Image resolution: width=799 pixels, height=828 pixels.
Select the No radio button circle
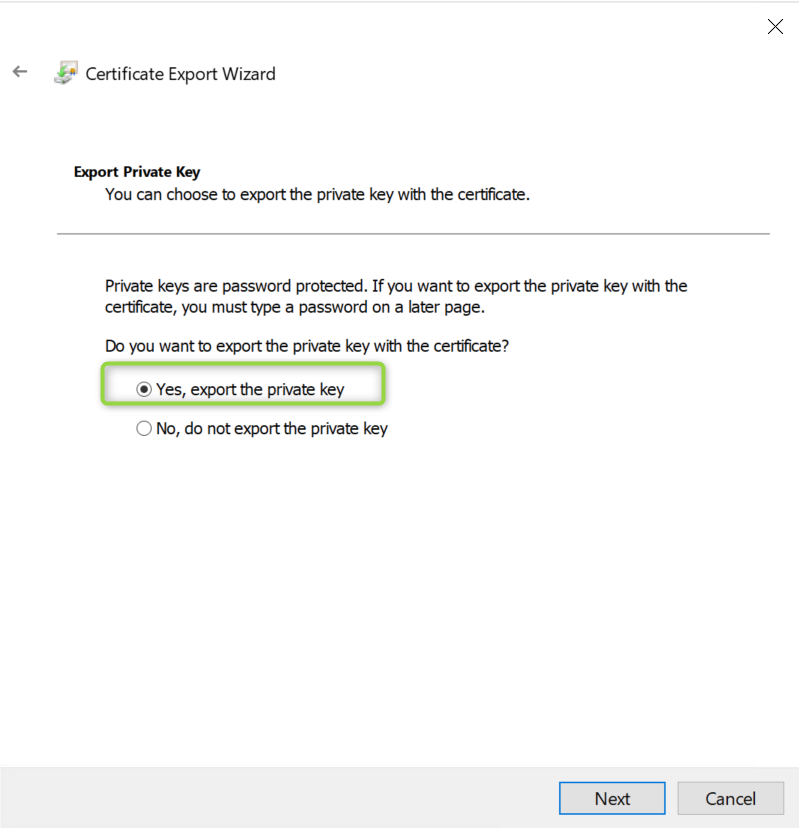click(x=144, y=429)
